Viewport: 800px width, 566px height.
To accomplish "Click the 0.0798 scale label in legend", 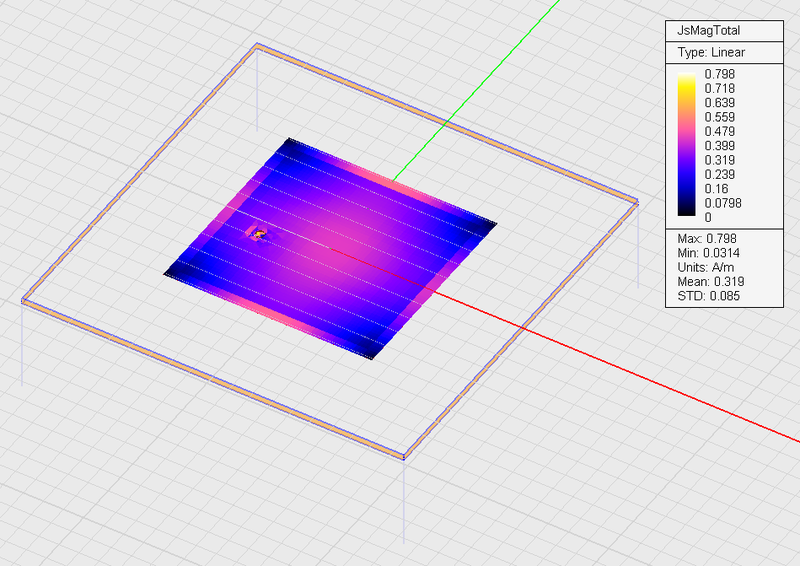I will 723,203.
